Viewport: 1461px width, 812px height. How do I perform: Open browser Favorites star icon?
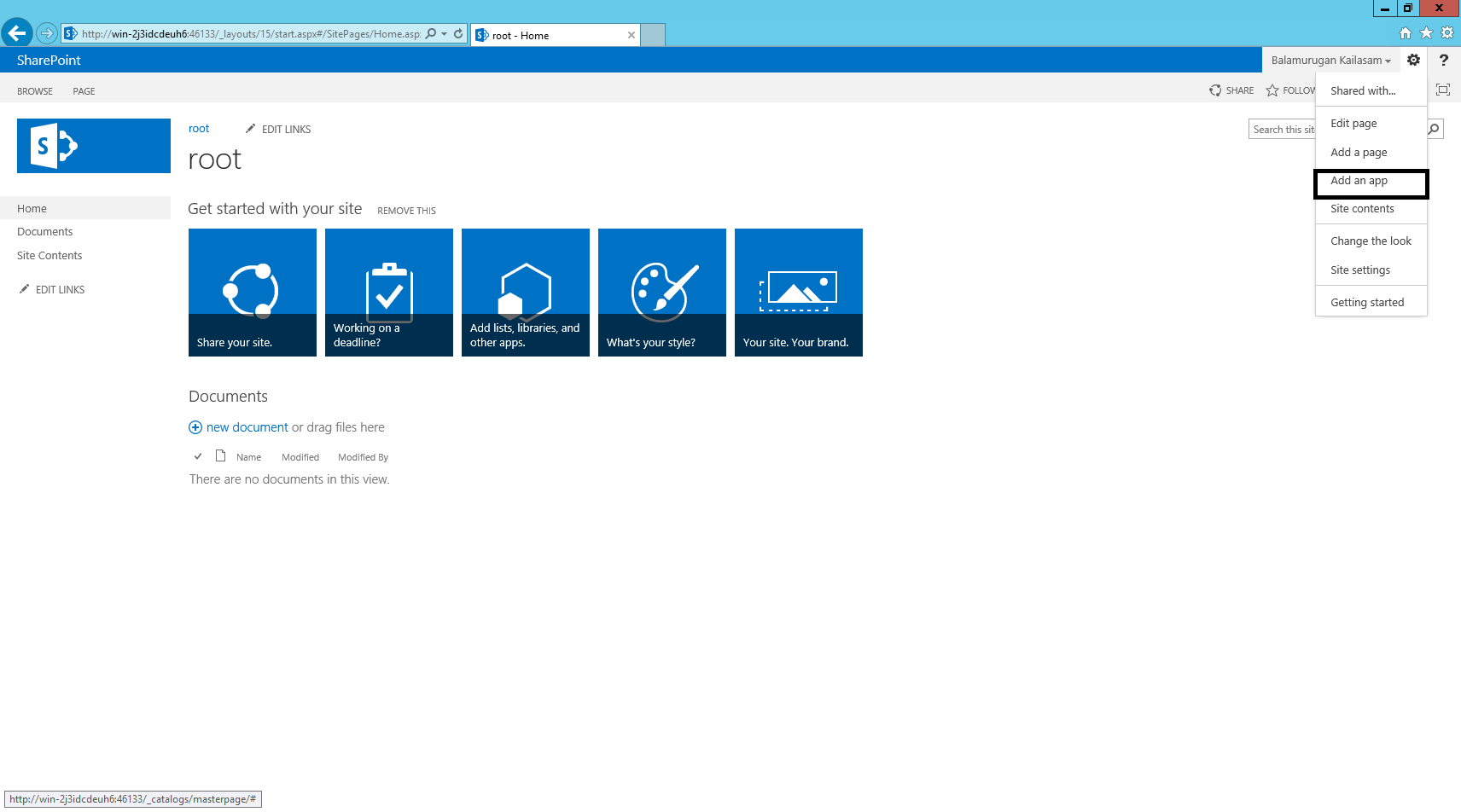pyautogui.click(x=1426, y=33)
